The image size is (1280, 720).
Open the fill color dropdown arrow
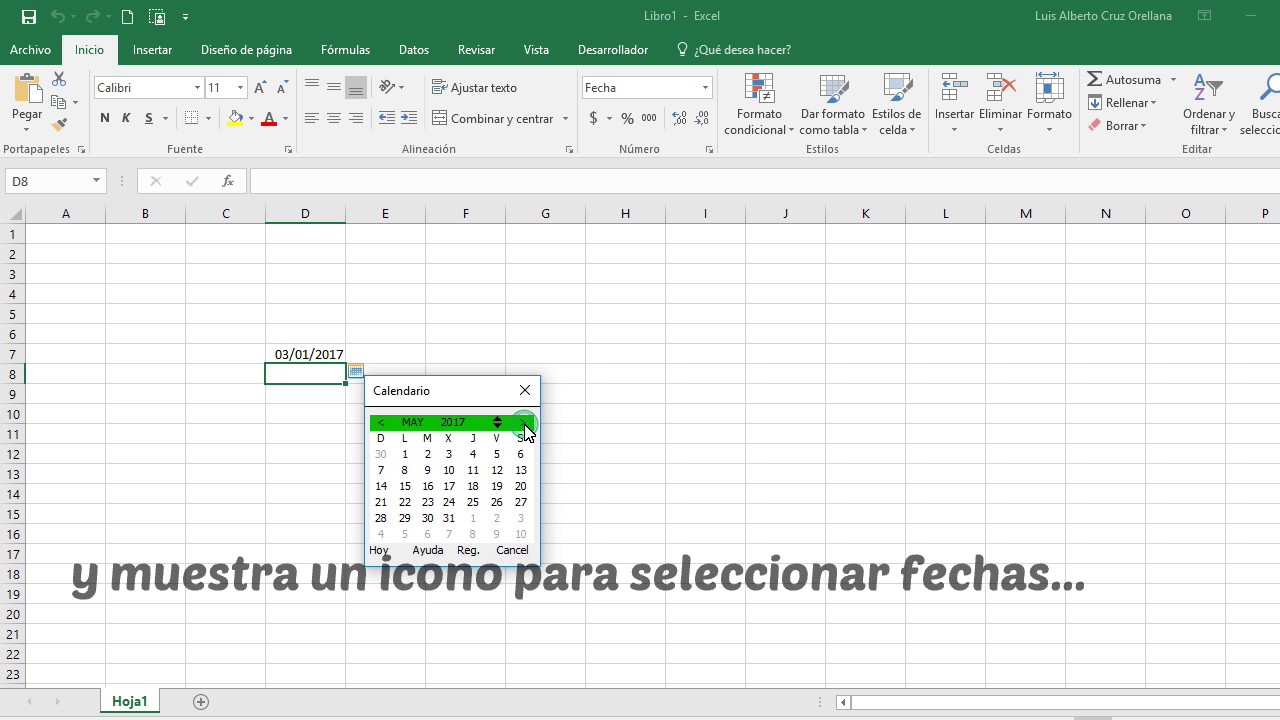[251, 119]
